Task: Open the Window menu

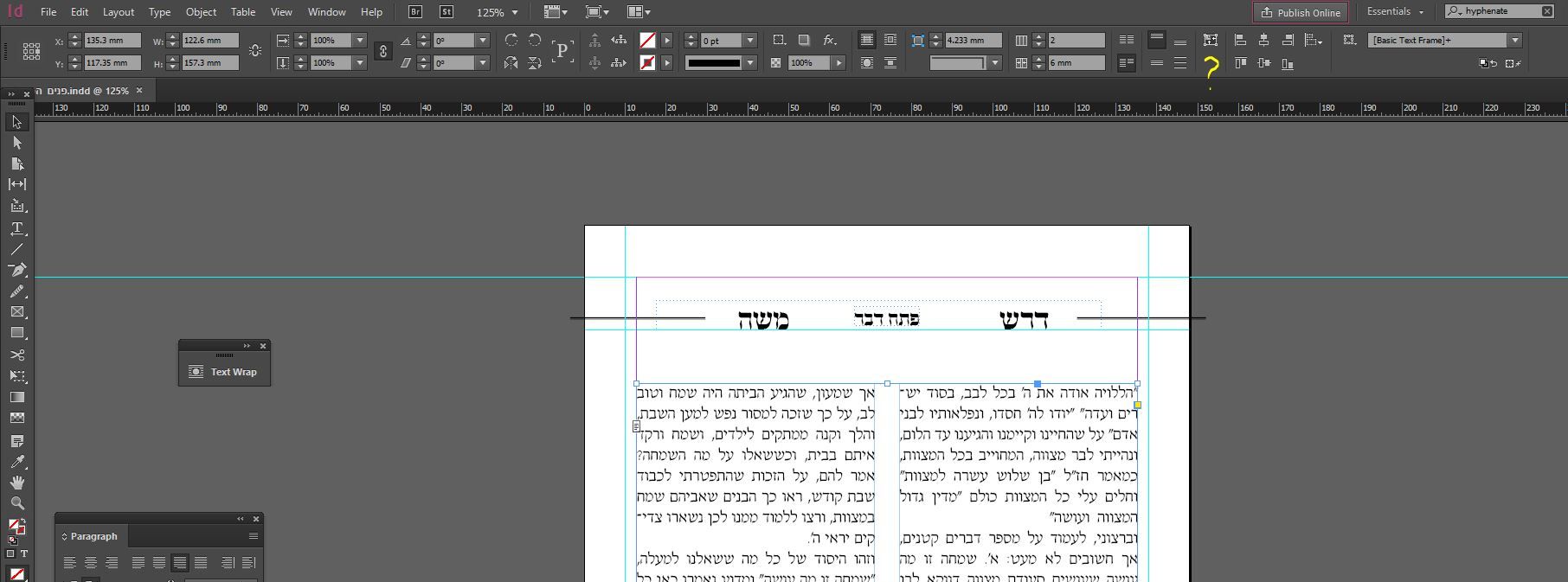Action: click(x=326, y=12)
